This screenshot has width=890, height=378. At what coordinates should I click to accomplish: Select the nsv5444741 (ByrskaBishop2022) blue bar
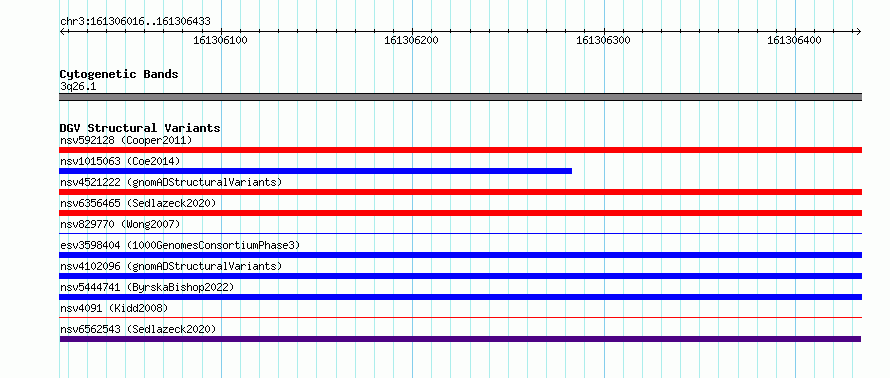[x=460, y=297]
